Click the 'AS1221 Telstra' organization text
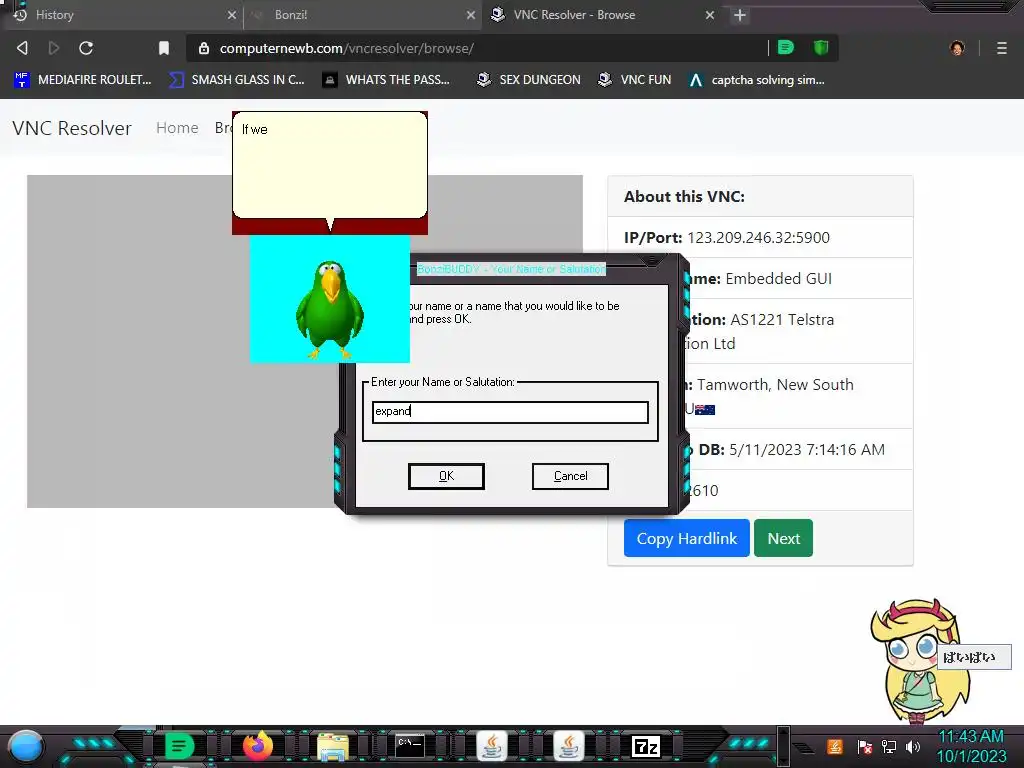Screen dimensions: 1024x768 [782, 319]
